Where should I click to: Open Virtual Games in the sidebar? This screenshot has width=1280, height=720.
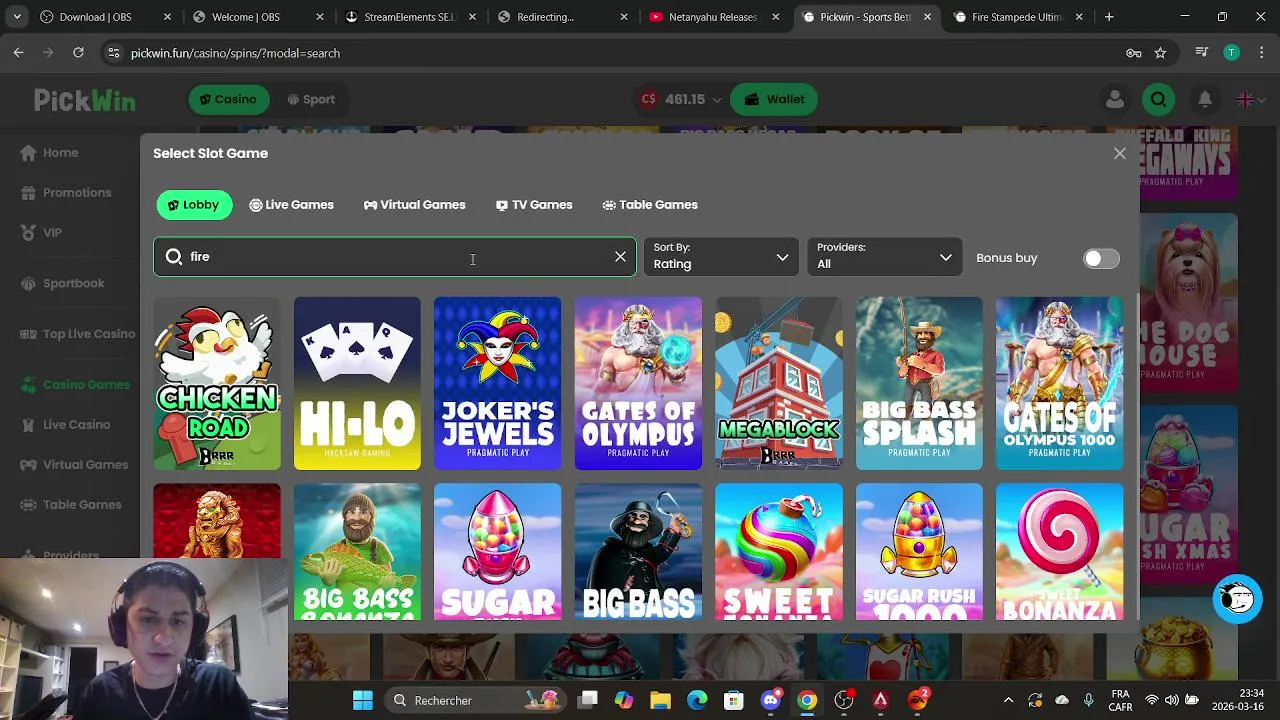click(x=74, y=464)
